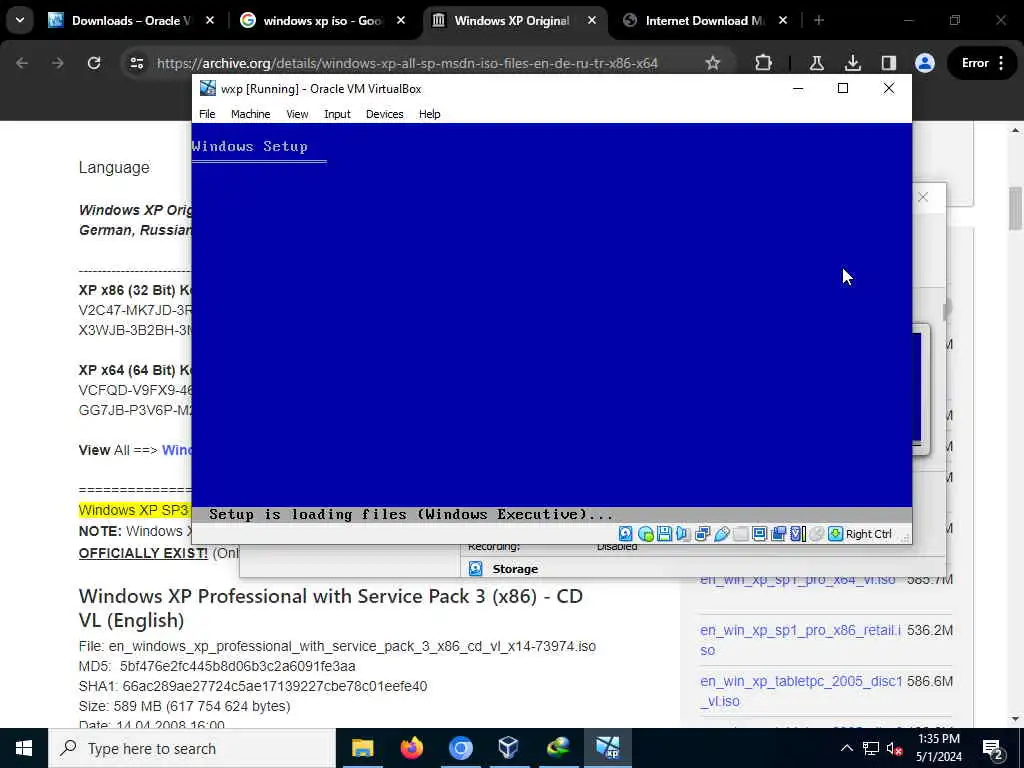Open the browser downloads icon
This screenshot has width=1024, height=768.
point(852,63)
